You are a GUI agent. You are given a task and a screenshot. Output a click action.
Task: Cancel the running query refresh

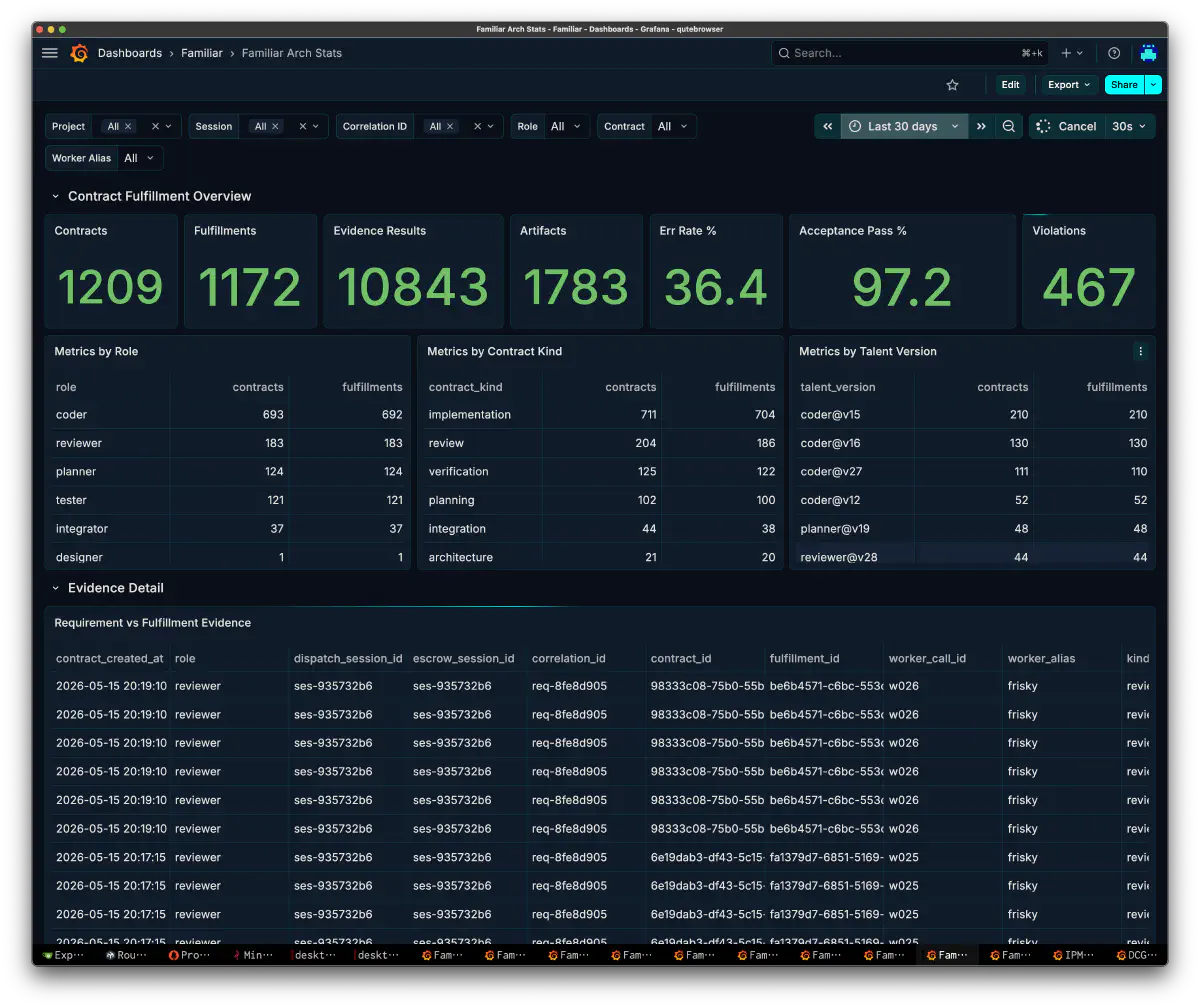1068,126
